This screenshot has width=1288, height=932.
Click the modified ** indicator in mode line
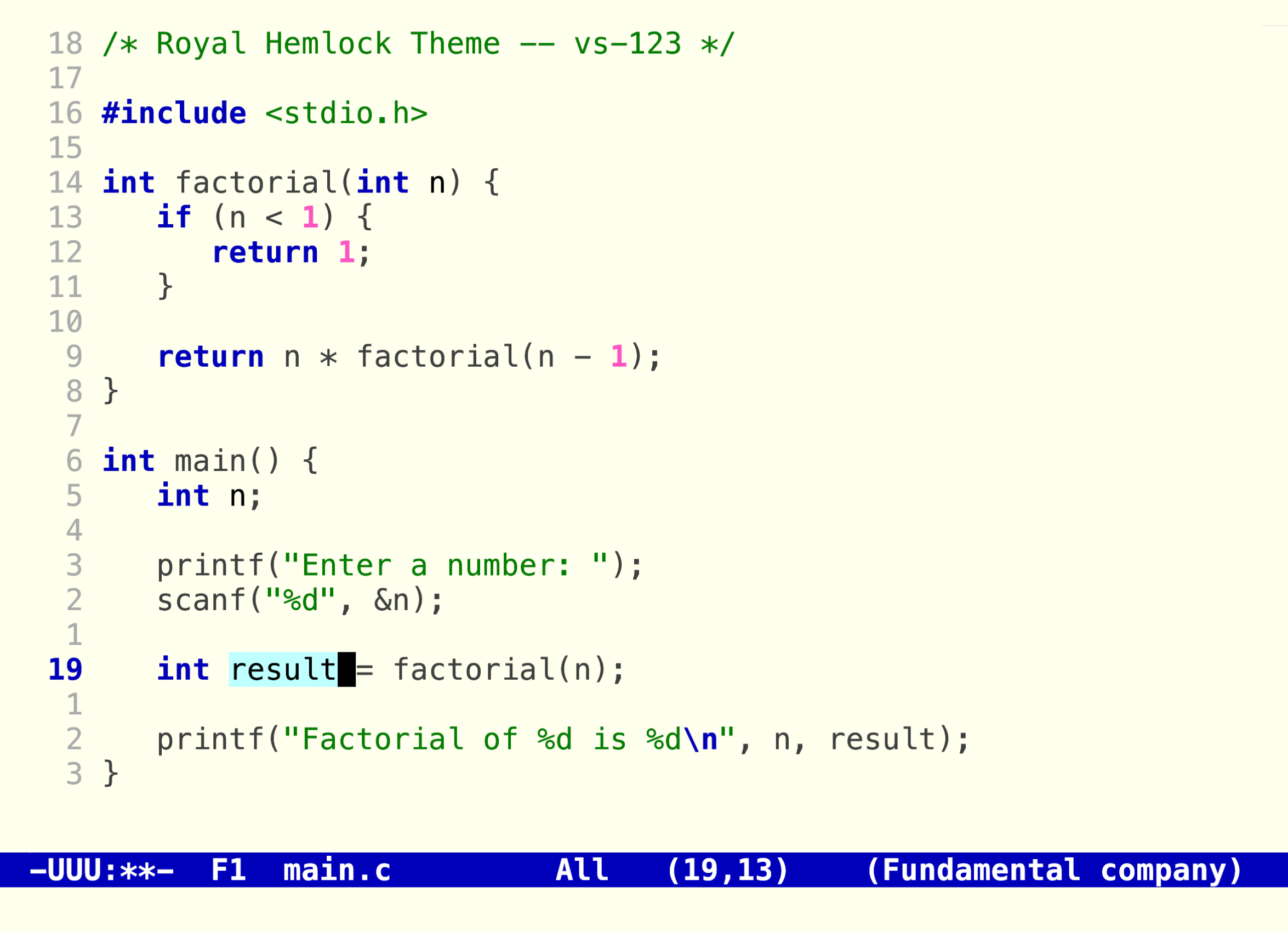click(138, 870)
